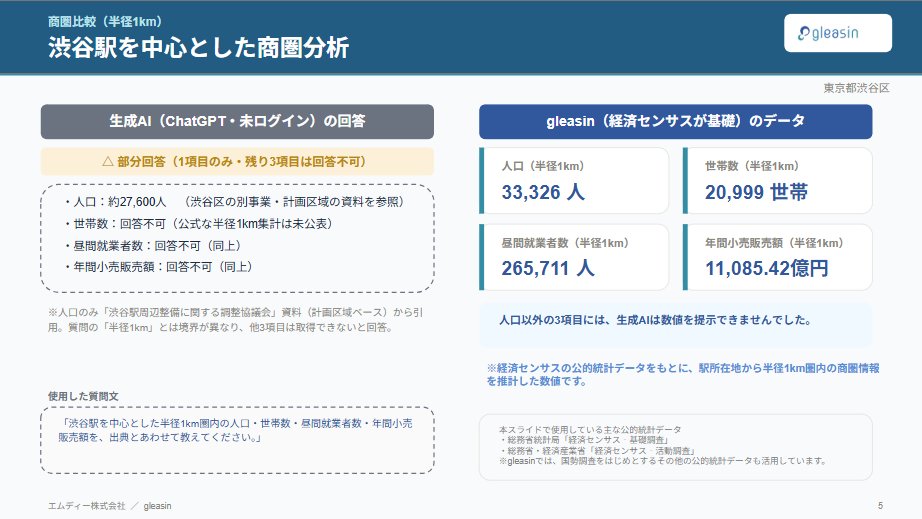The width and height of the screenshot is (922, 519).
Task: Click the footer text エムディー株式会社 ／ gleasin
Action: click(x=110, y=506)
